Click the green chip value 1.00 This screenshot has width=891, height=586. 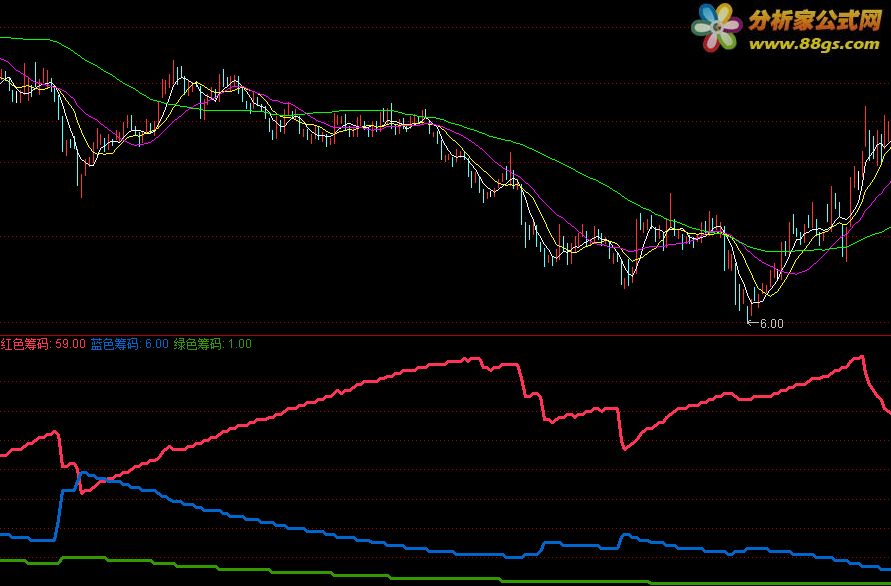click(240, 344)
